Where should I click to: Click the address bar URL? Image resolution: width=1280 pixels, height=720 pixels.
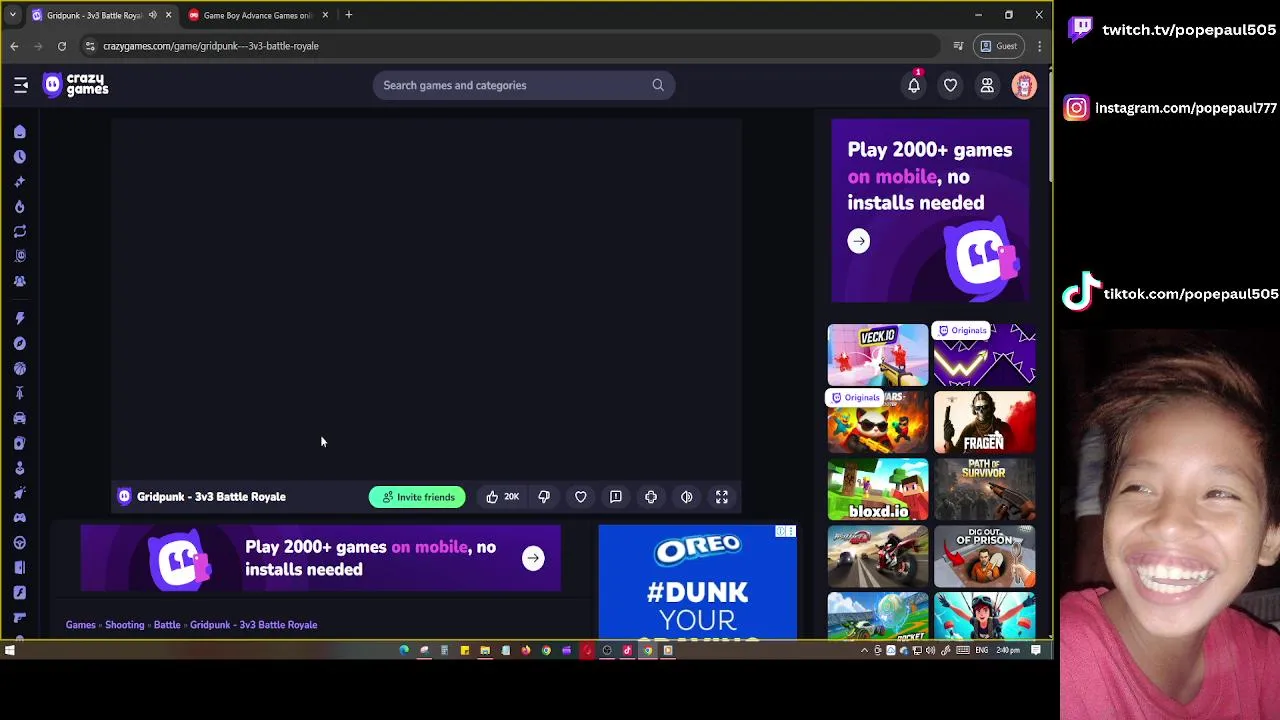(x=211, y=46)
